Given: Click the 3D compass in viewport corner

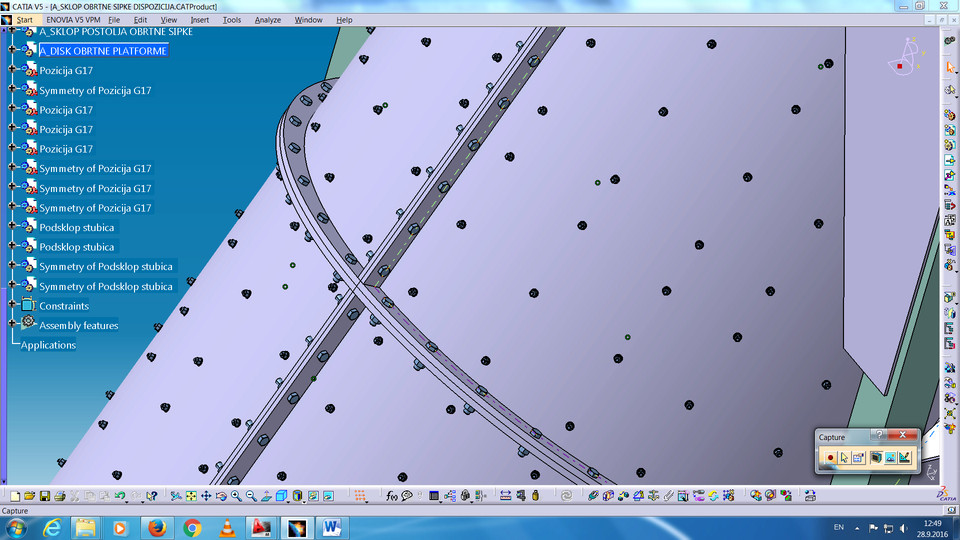Looking at the screenshot, I should 907,57.
